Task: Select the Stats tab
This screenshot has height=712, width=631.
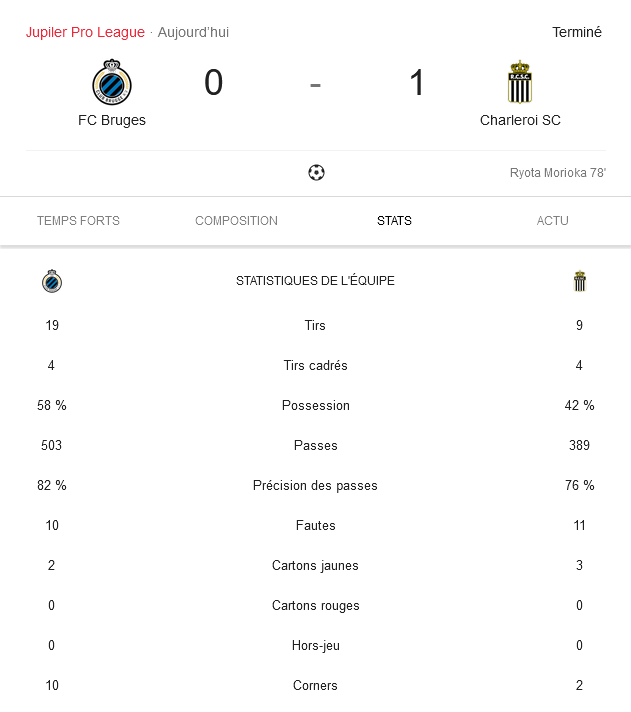Action: (394, 221)
